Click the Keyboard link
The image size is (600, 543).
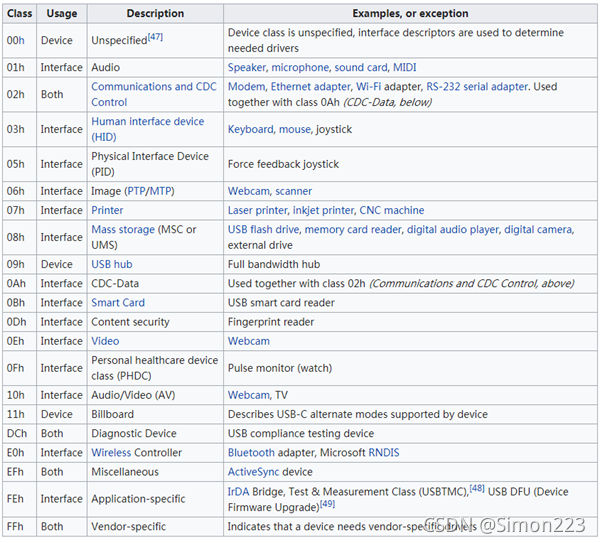pyautogui.click(x=251, y=129)
